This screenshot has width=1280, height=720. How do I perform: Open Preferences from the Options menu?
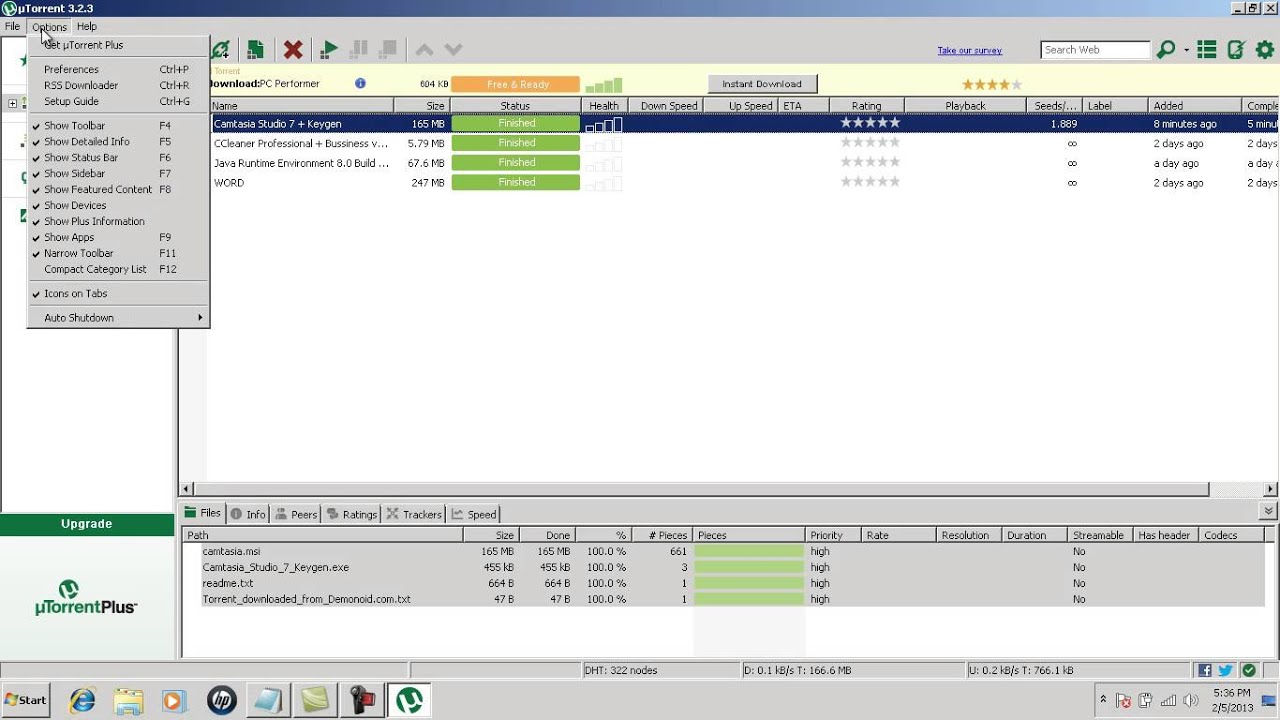118,70
